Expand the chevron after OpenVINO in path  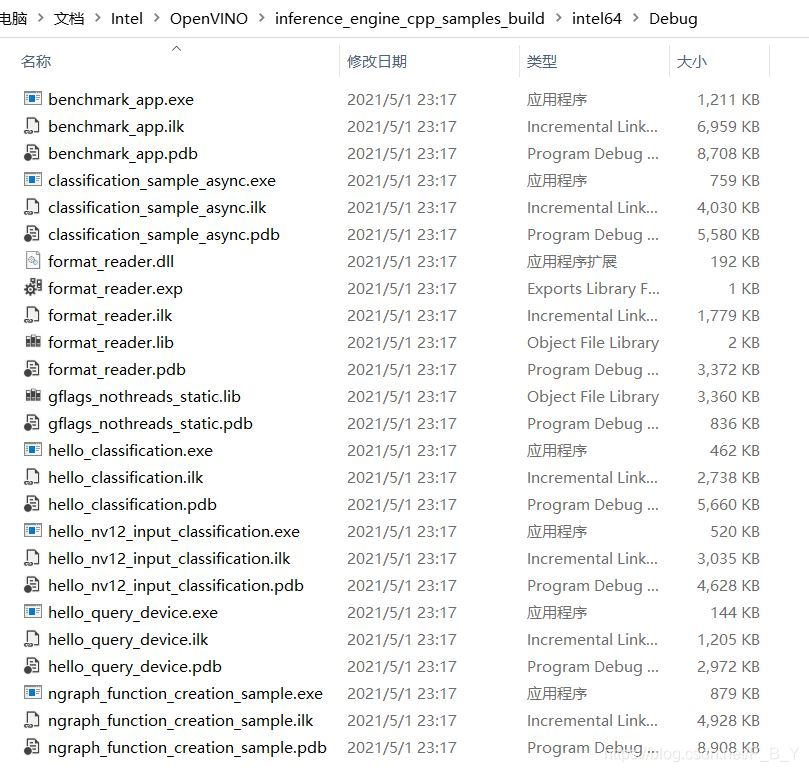pos(262,18)
